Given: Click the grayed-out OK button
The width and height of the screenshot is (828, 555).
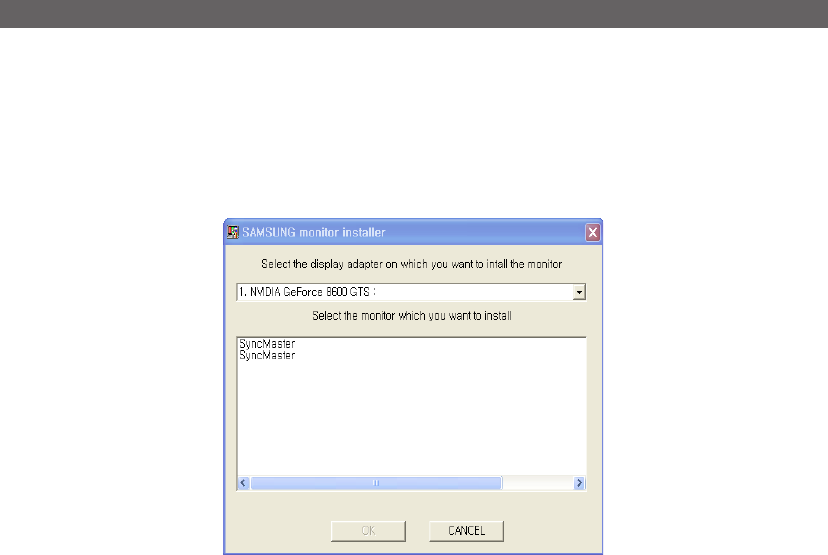Looking at the screenshot, I should coord(368,531).
